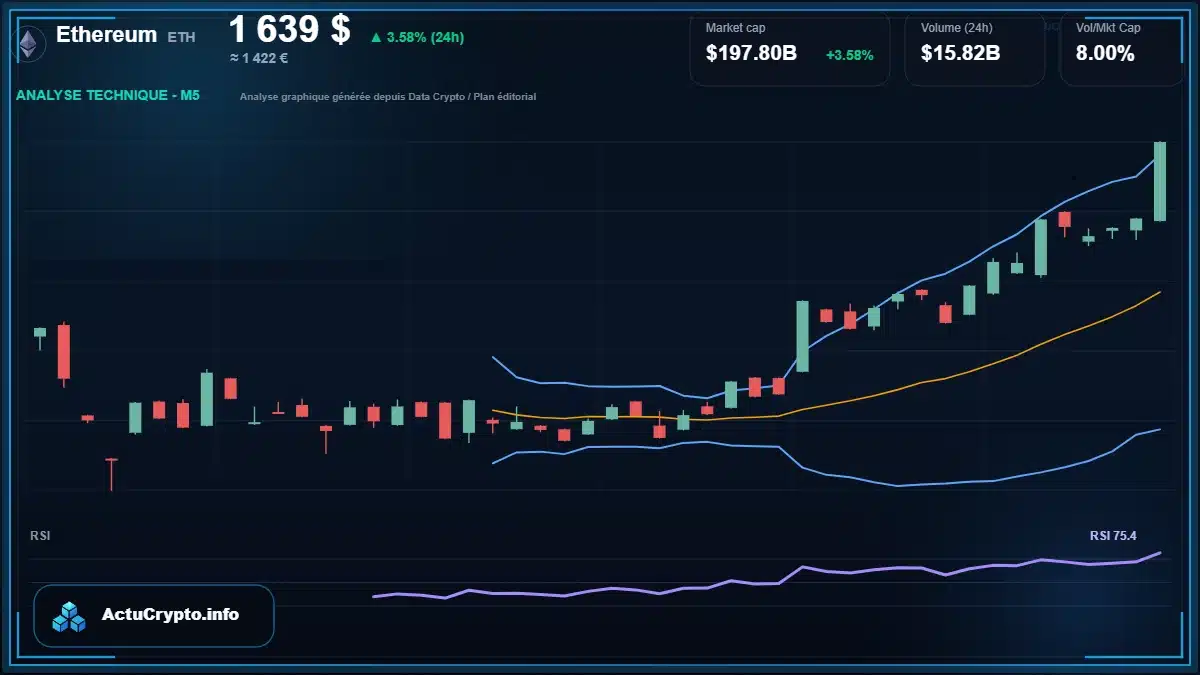Viewport: 1200px width, 675px height.
Task: Click the $197.80B market cap value
Action: [x=751, y=54]
